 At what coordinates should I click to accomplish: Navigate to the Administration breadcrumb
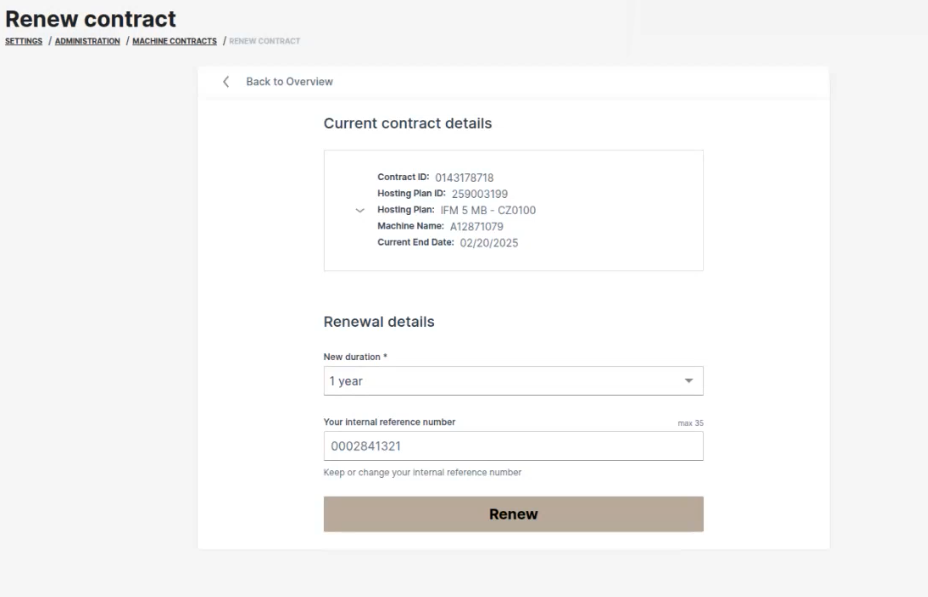tap(88, 41)
